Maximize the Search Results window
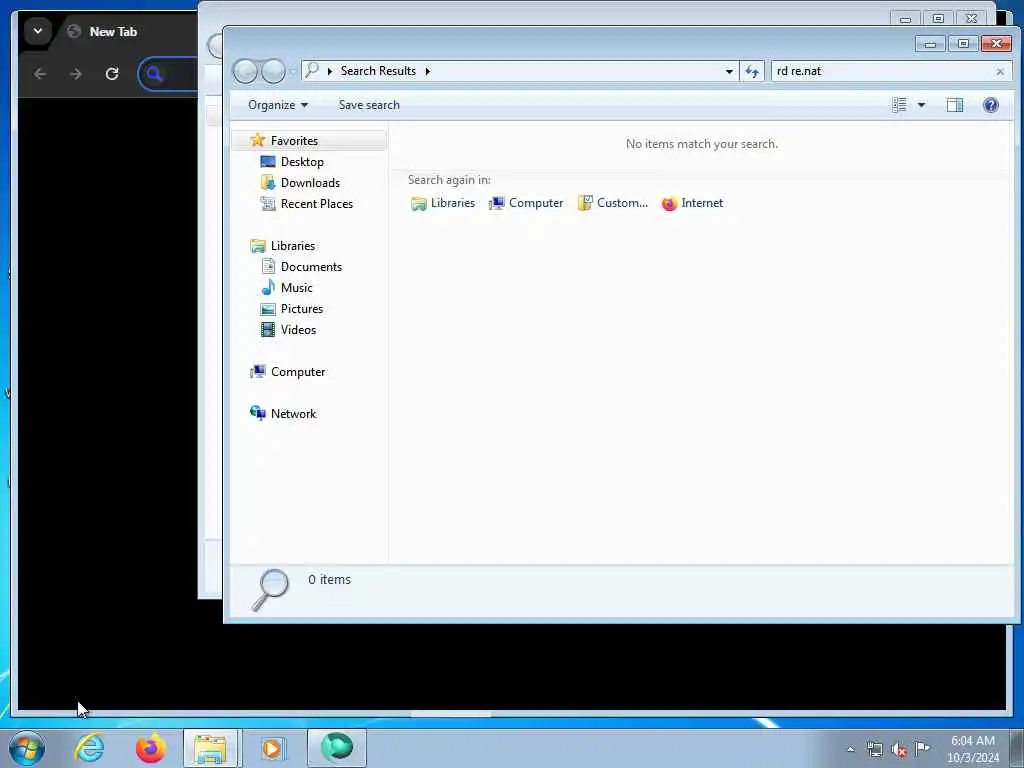 click(x=963, y=44)
